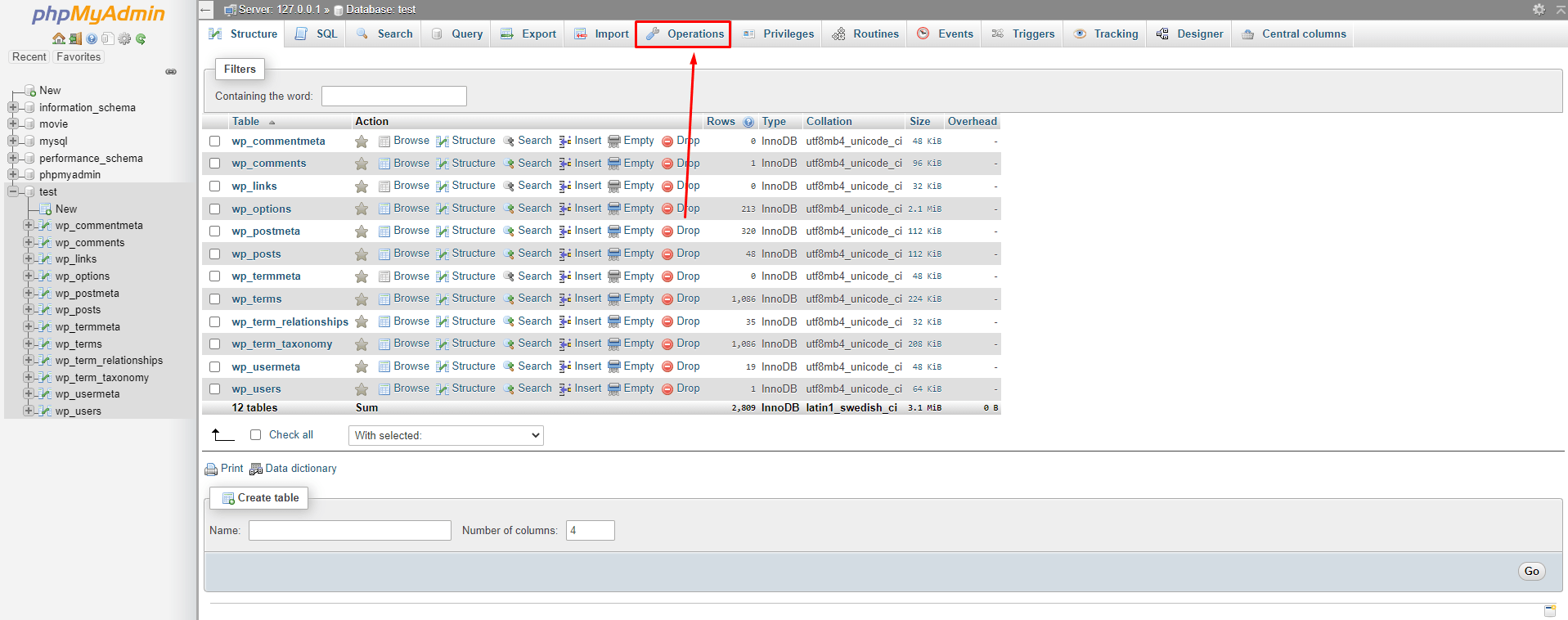Click the phpMyAdmin logo
The image size is (1568, 620).
[98, 14]
